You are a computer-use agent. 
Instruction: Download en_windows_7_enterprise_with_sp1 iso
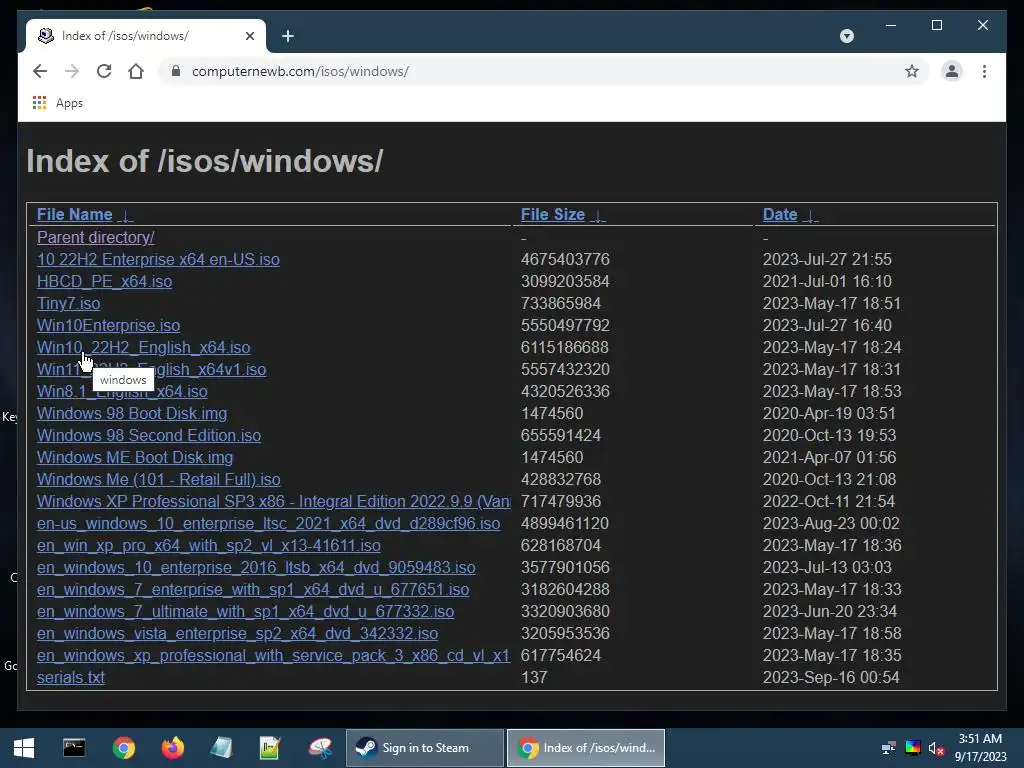tap(253, 589)
